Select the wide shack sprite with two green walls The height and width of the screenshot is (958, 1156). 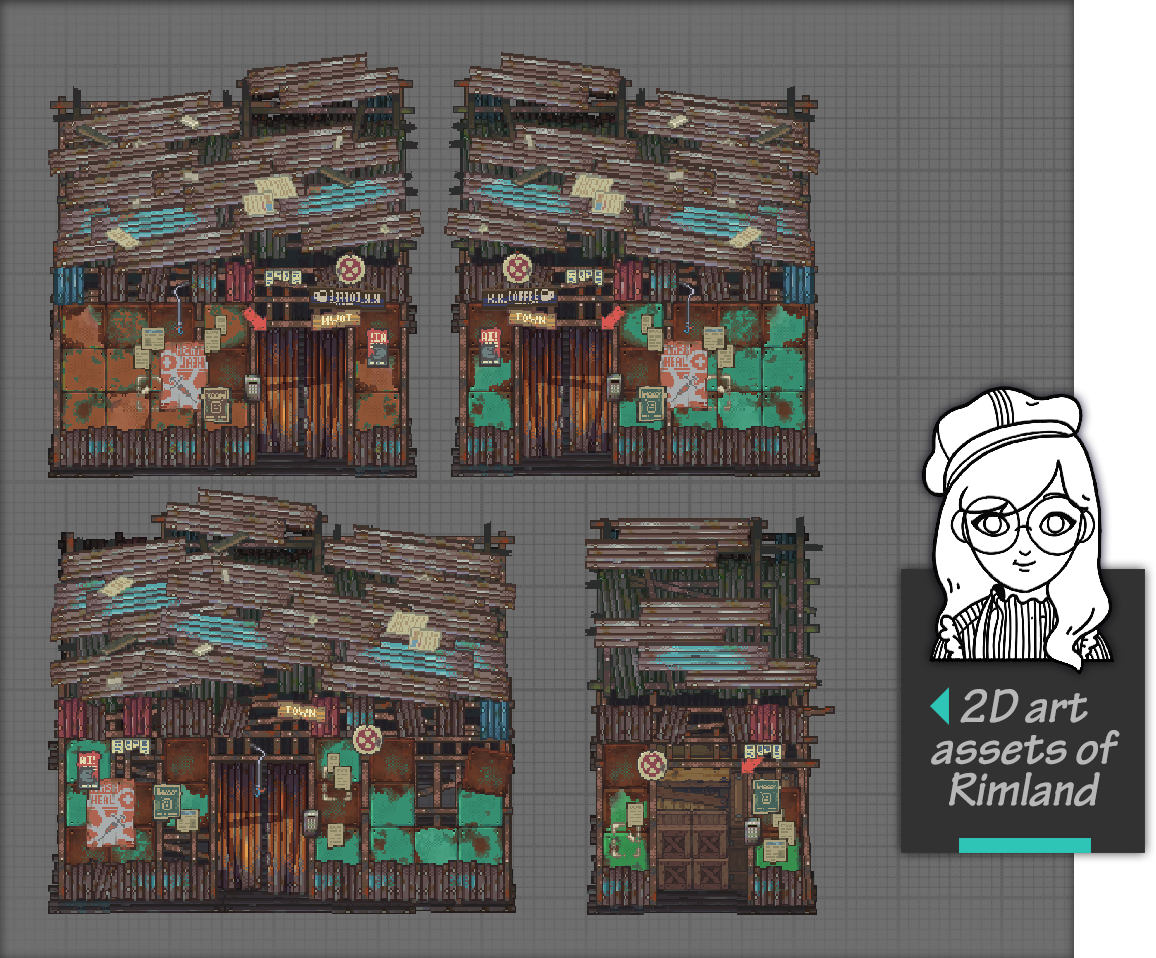coord(283,701)
